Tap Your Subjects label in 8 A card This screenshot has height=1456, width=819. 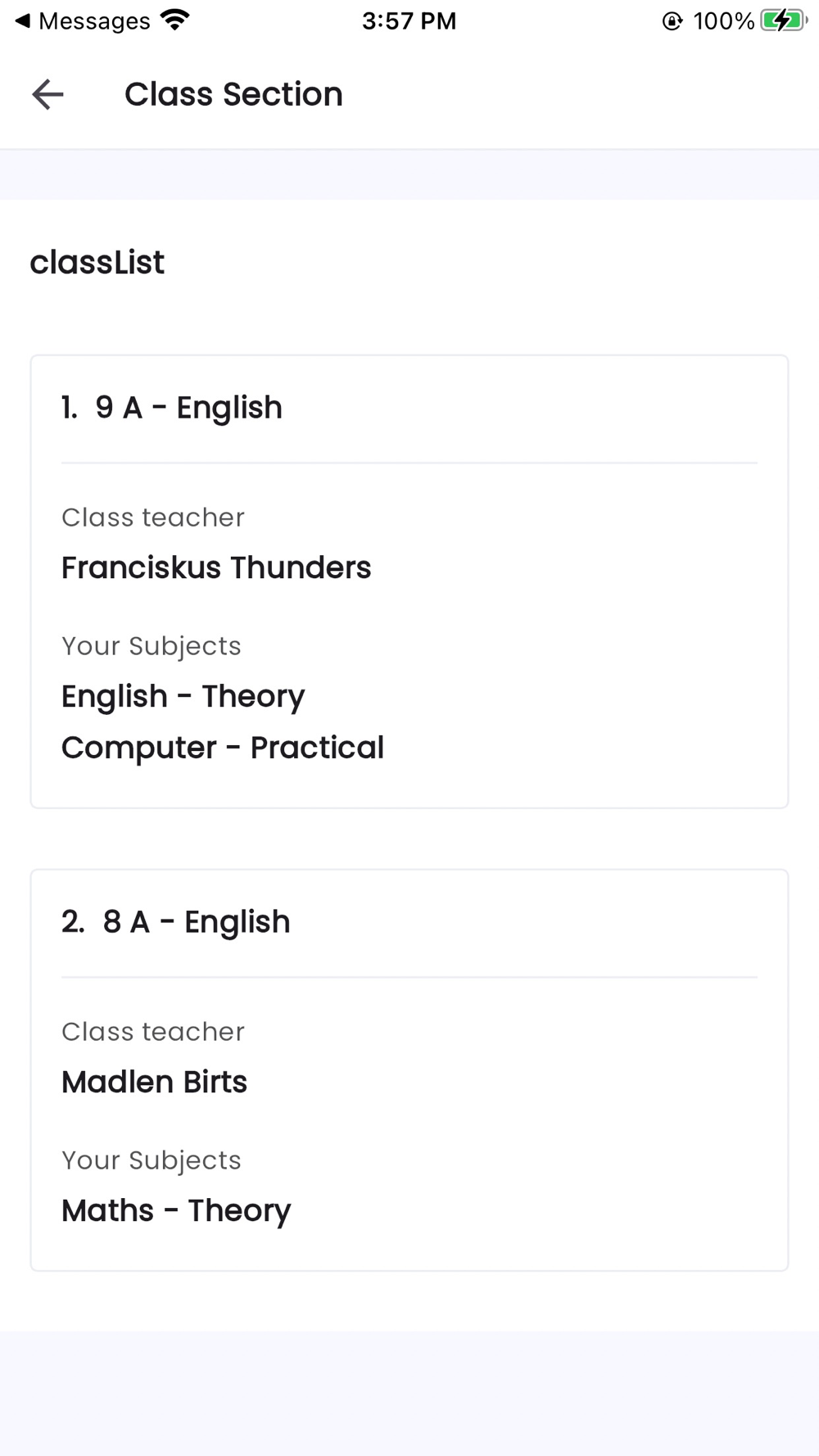[x=152, y=1160]
